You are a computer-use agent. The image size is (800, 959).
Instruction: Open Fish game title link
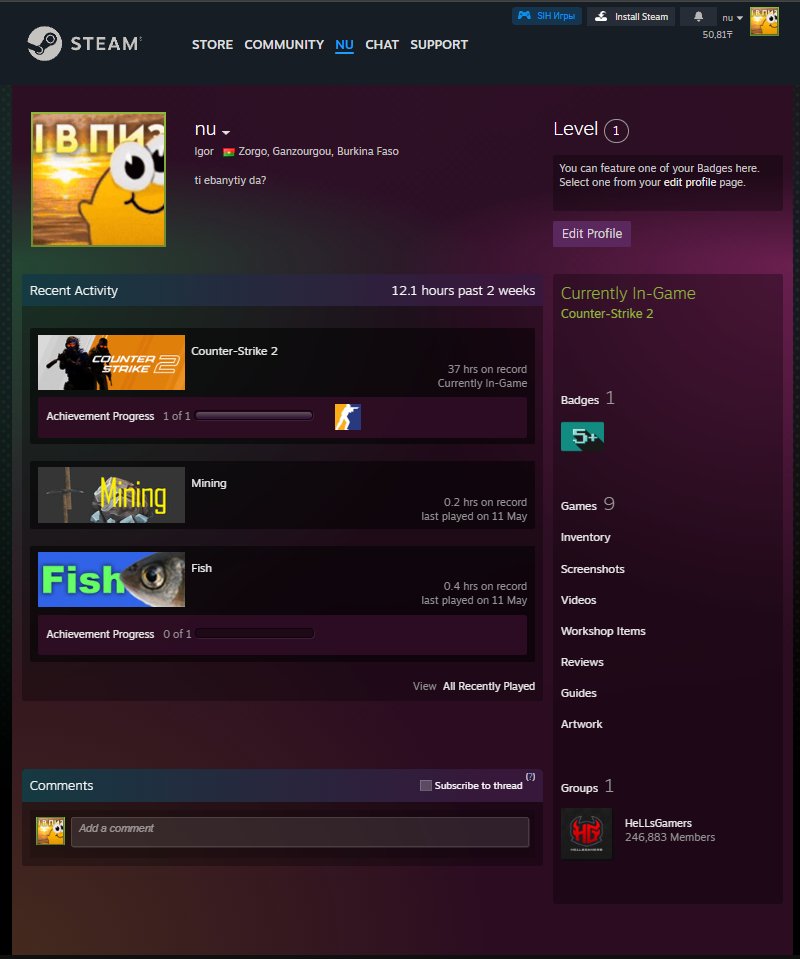[201, 568]
